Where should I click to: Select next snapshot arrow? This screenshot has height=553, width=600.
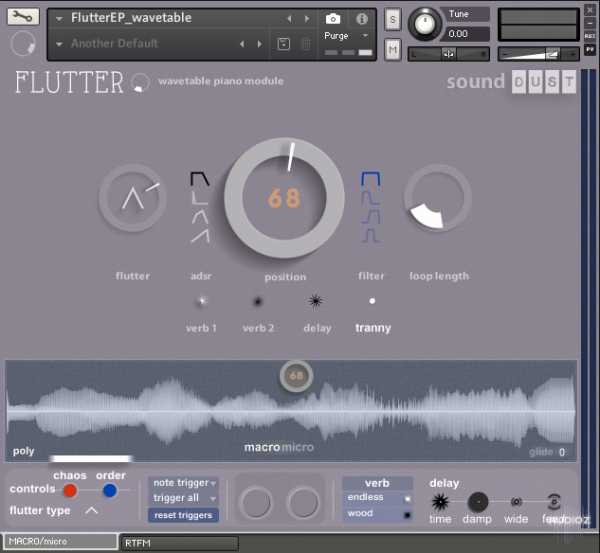point(260,44)
